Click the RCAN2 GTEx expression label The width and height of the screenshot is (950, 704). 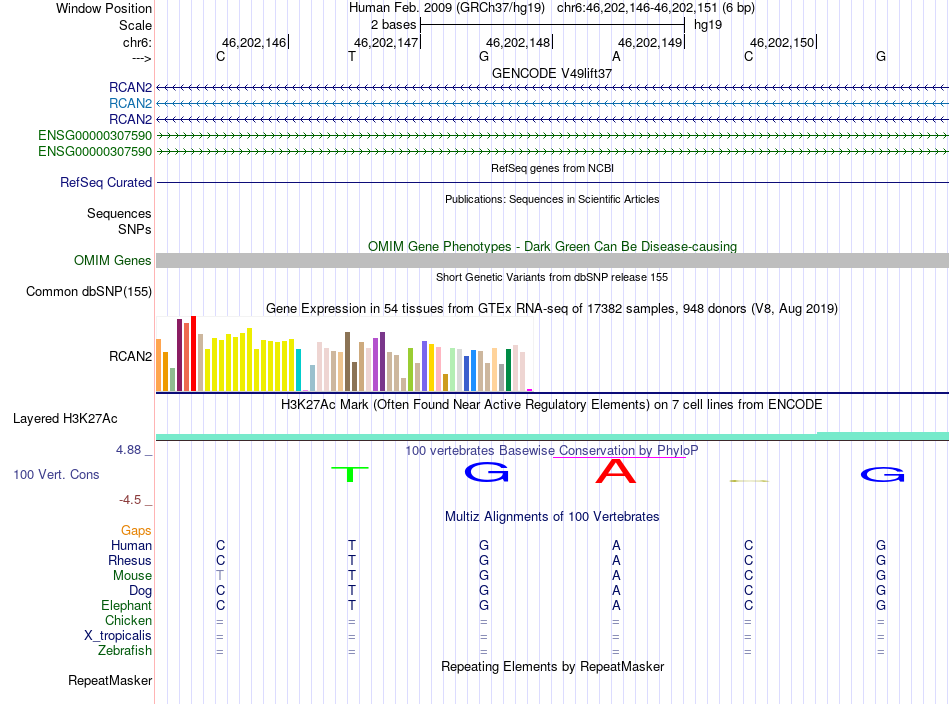pos(130,356)
